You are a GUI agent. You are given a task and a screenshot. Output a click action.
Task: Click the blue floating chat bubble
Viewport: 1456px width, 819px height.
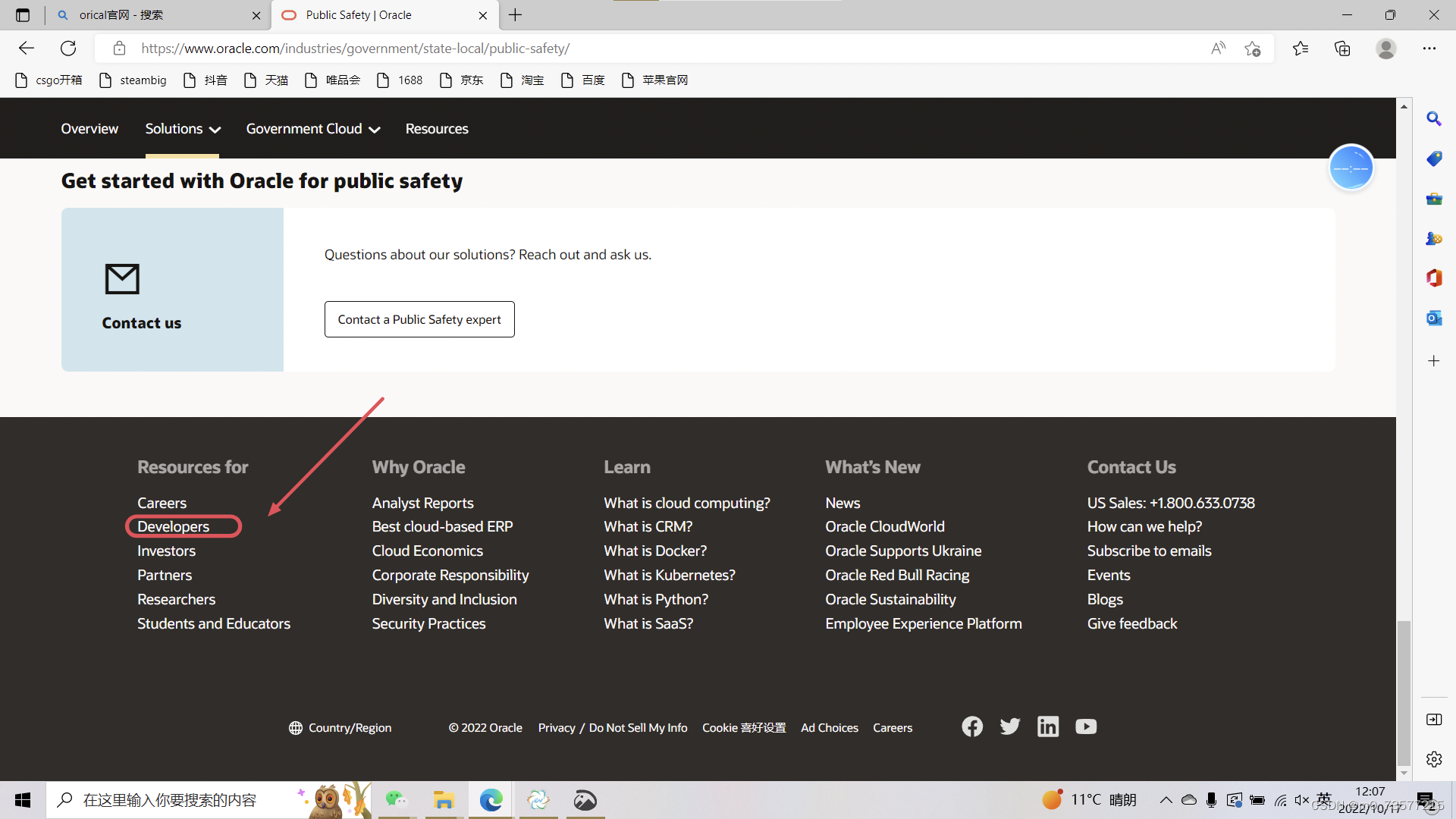[1351, 168]
